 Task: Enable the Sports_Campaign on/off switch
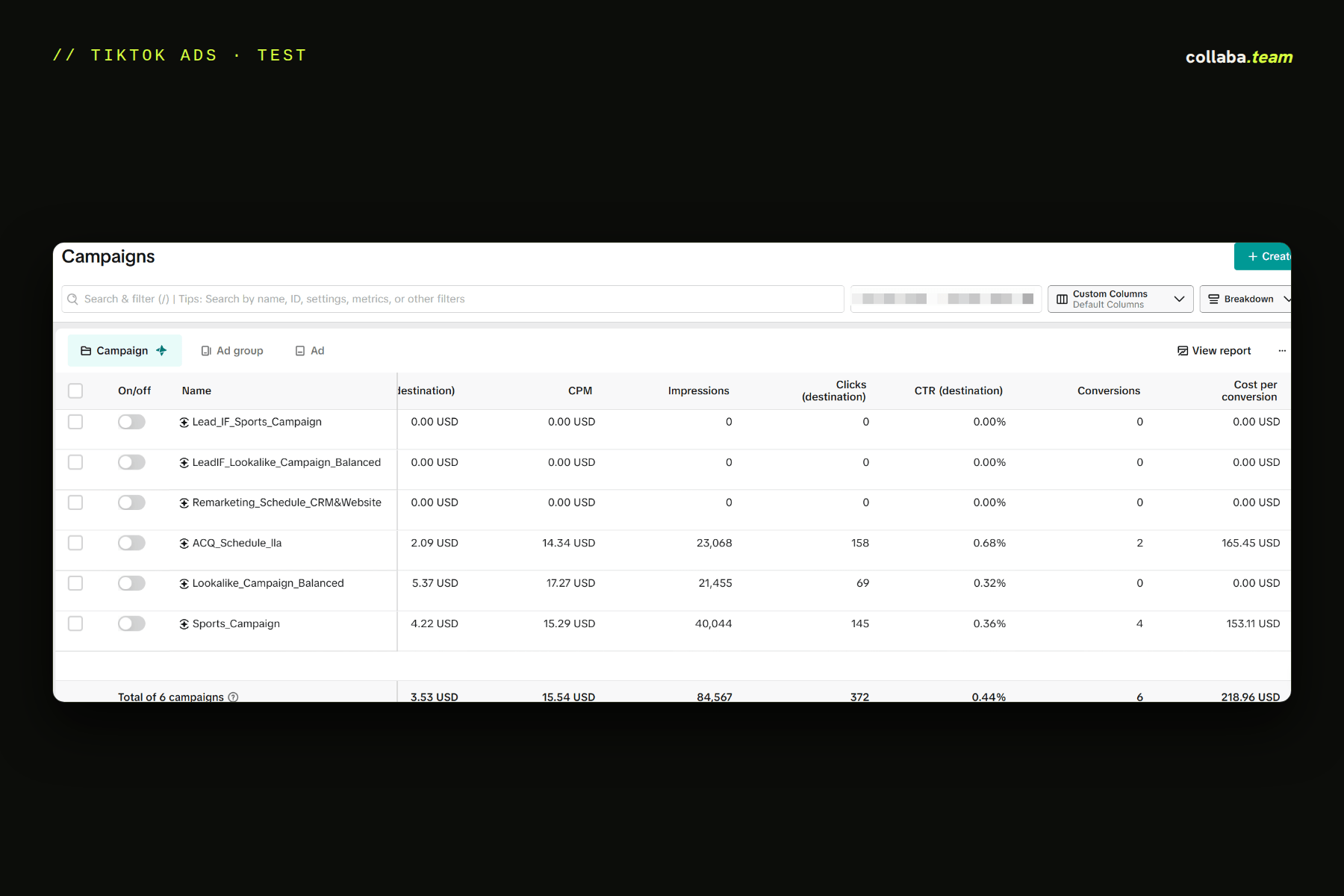point(131,623)
